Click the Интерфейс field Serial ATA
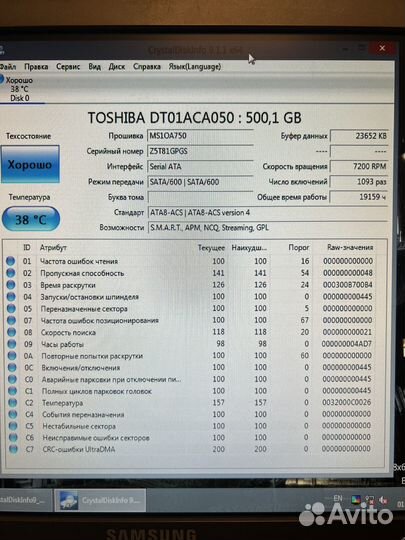 (x=200, y=167)
